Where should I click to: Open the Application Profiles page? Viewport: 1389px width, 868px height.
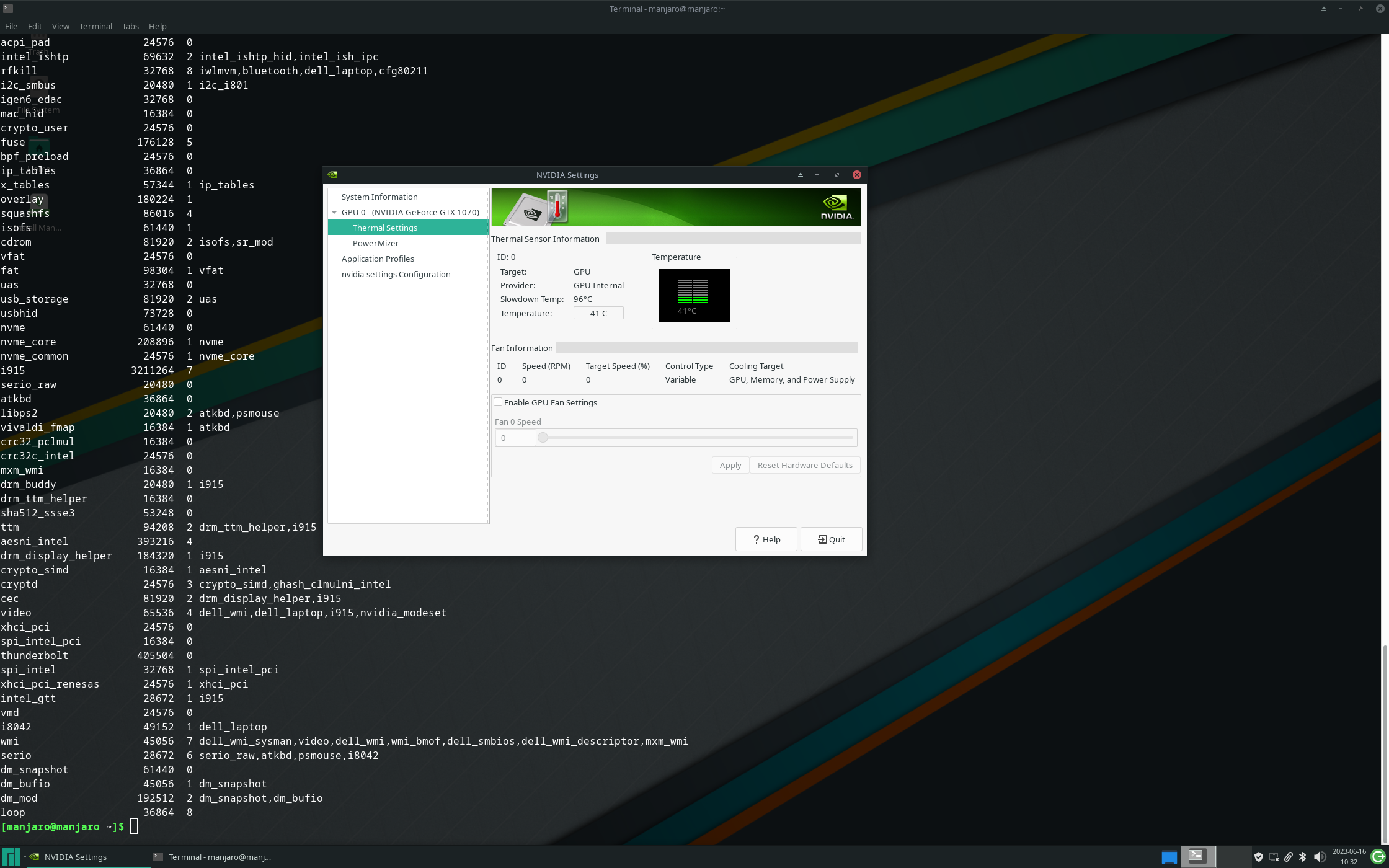[x=377, y=259]
